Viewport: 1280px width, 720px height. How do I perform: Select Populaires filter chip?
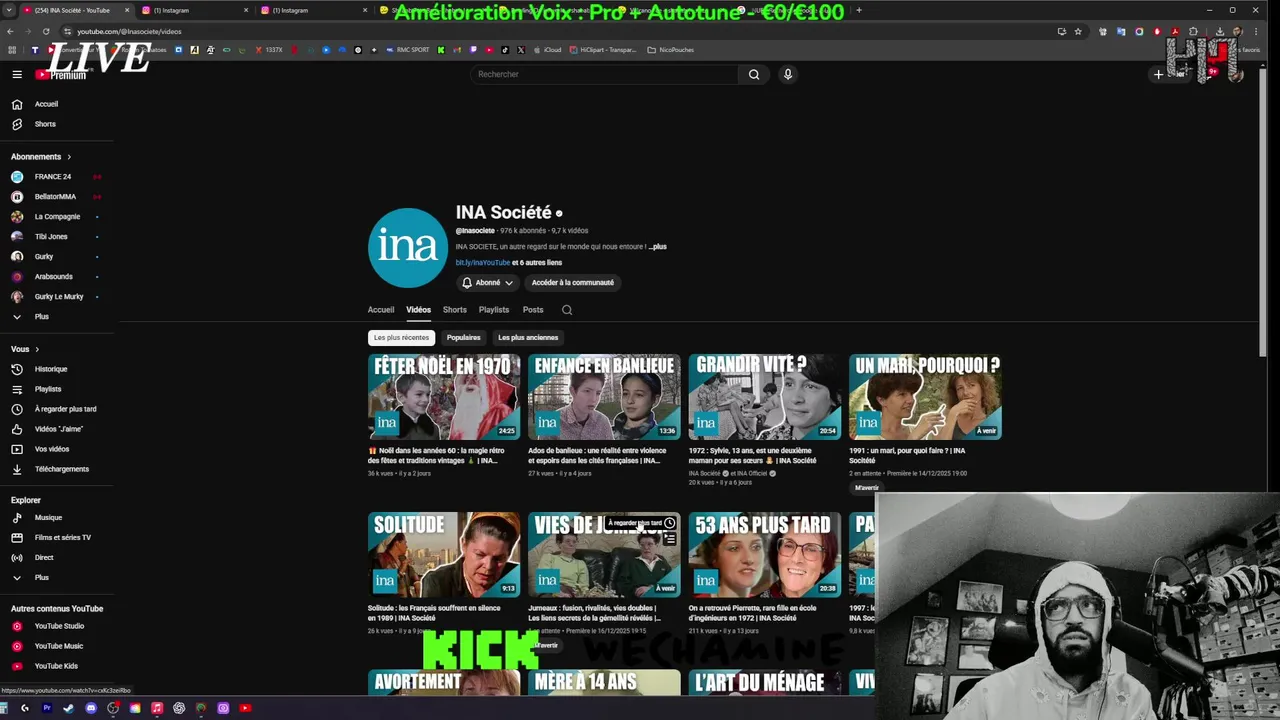pos(463,338)
